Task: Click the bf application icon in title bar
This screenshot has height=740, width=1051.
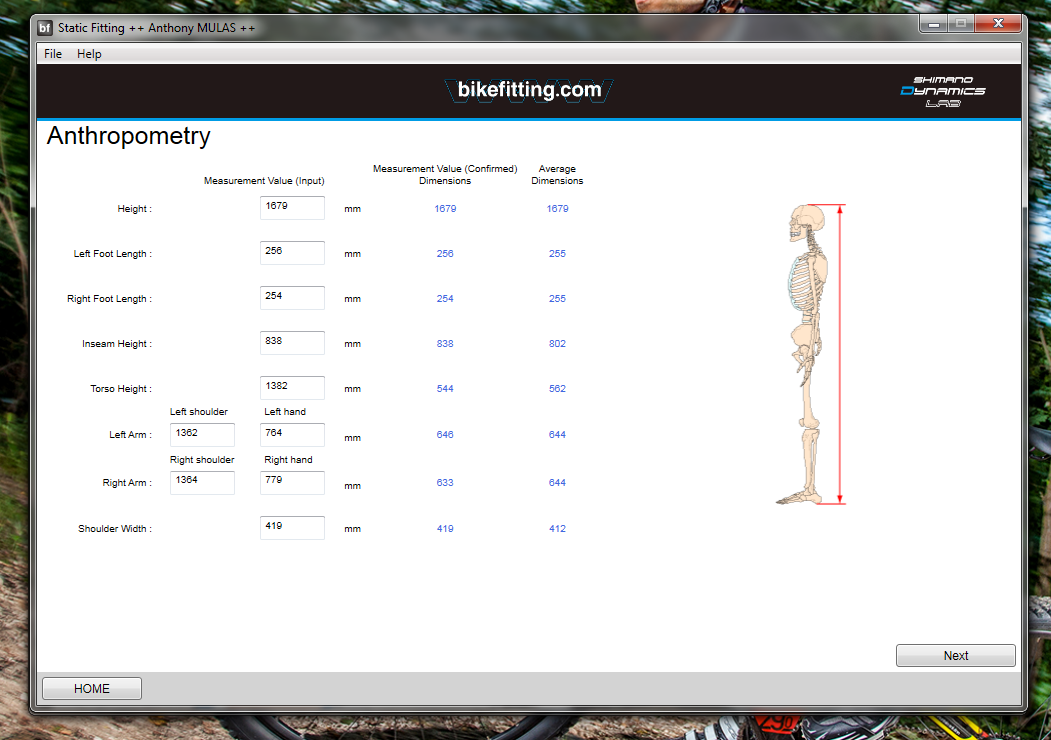Action: click(x=45, y=27)
